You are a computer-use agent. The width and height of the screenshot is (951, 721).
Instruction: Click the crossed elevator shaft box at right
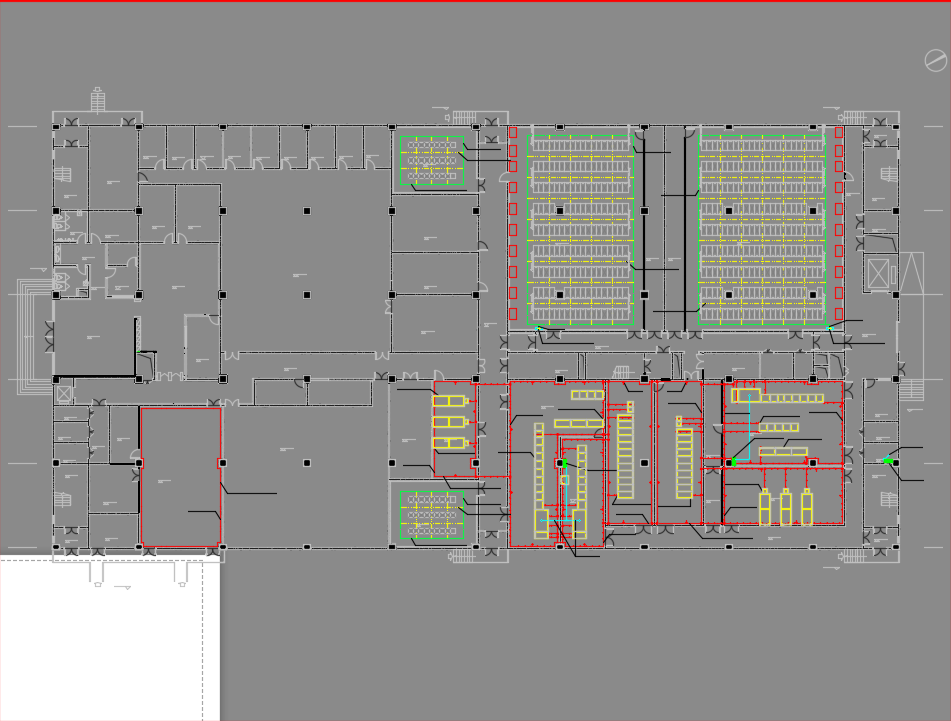pyautogui.click(x=878, y=273)
